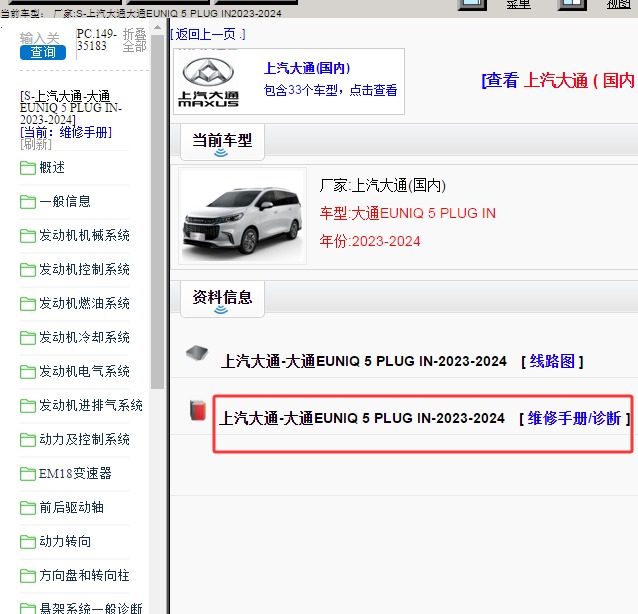Click the left panel scrollbar up arrow

157,28
